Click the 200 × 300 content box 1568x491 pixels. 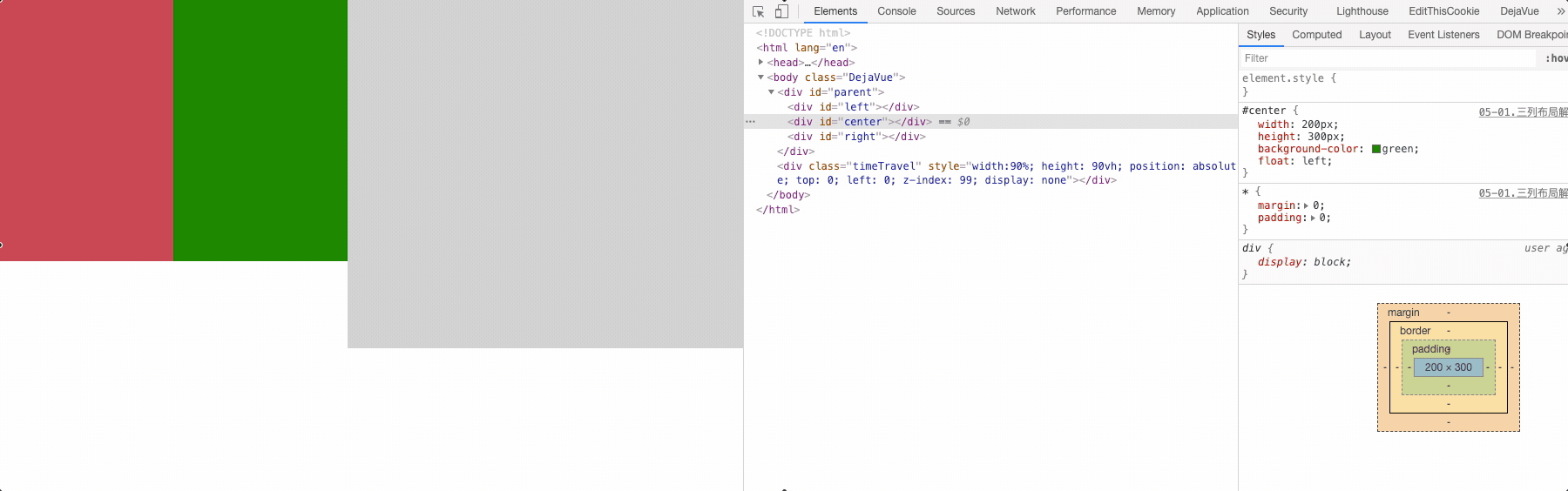click(x=1448, y=367)
